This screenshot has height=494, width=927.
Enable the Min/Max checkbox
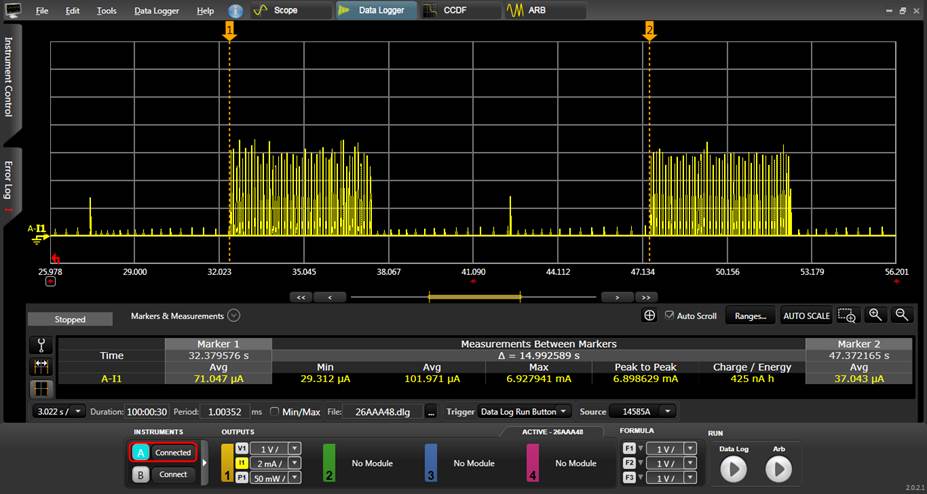click(274, 411)
